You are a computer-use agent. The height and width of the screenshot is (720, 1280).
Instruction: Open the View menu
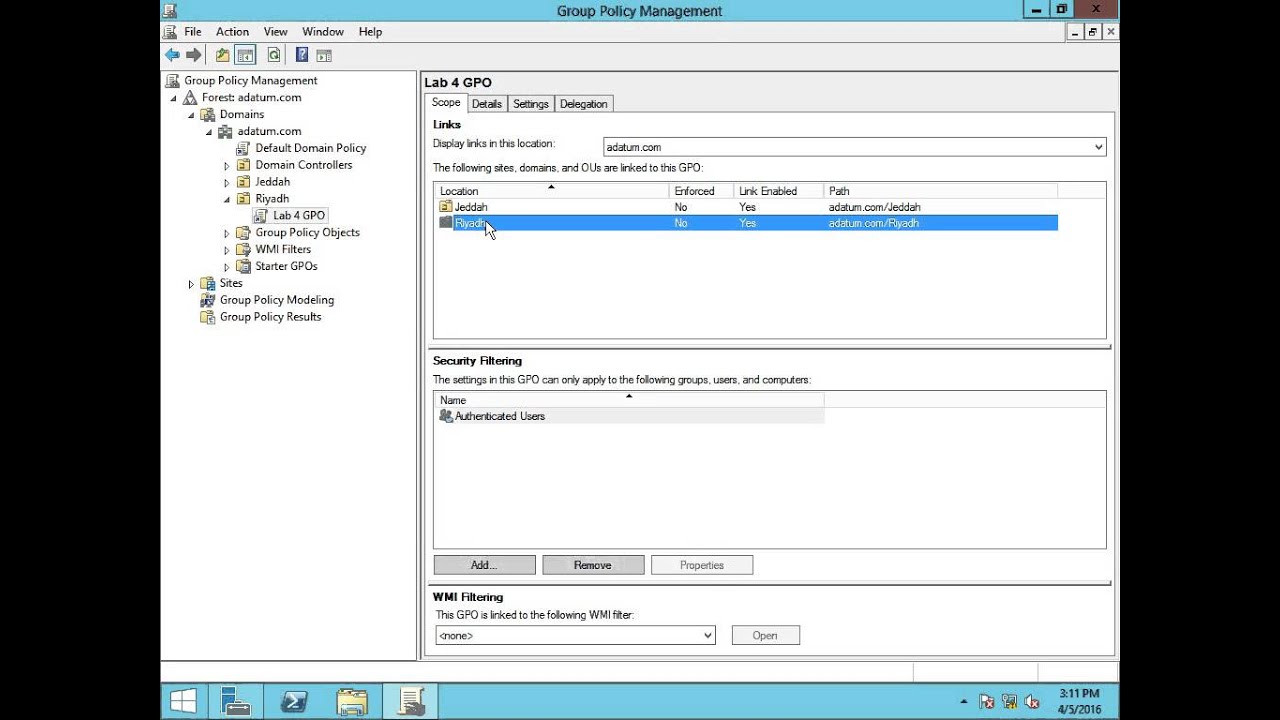point(275,32)
